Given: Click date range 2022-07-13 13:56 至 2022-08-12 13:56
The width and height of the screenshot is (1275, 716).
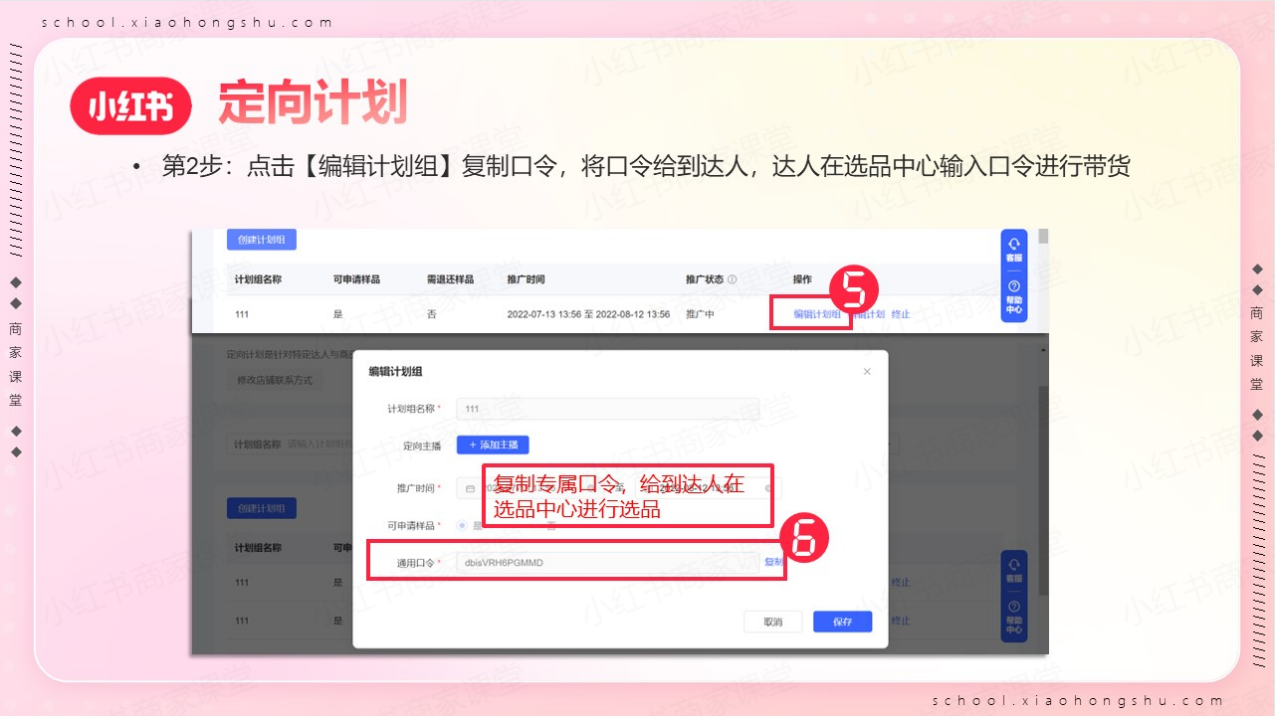Looking at the screenshot, I should coord(588,314).
